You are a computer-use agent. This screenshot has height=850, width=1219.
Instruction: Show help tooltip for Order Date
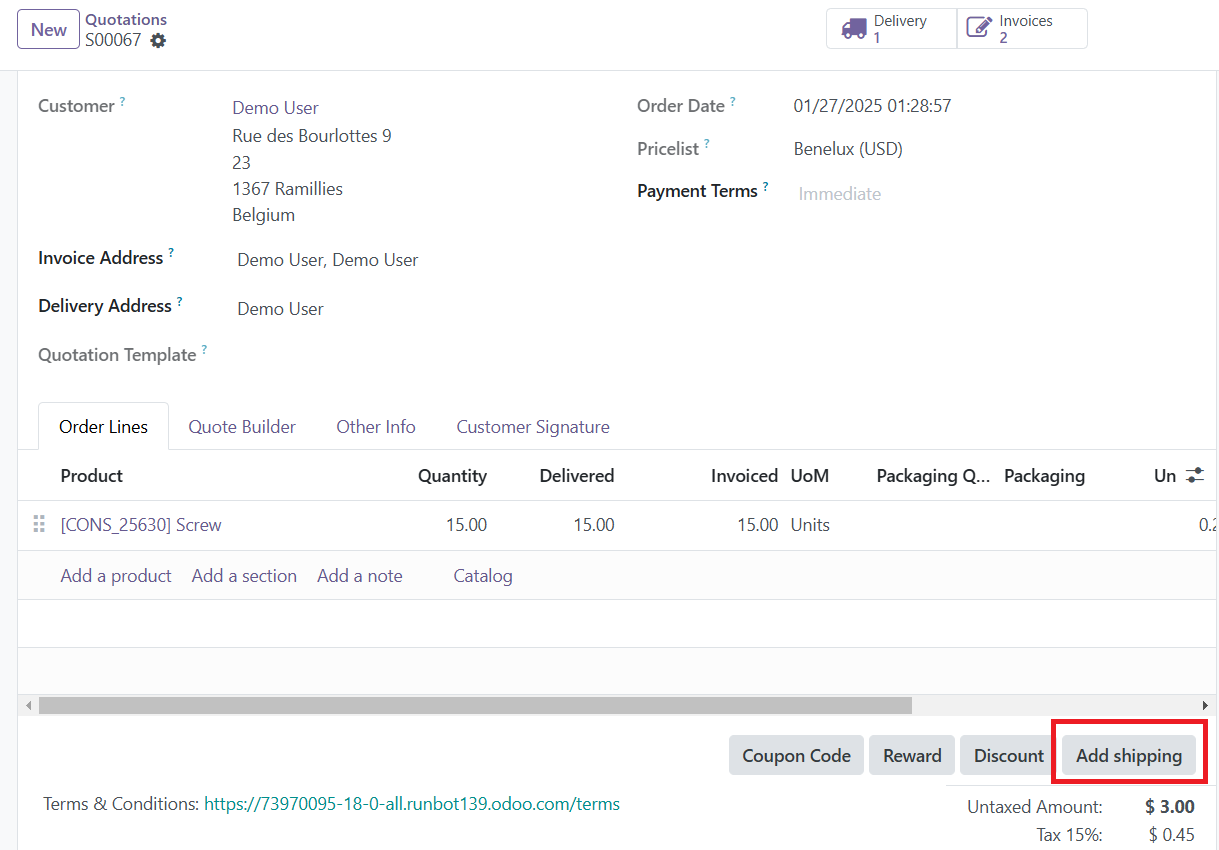pyautogui.click(x=732, y=100)
